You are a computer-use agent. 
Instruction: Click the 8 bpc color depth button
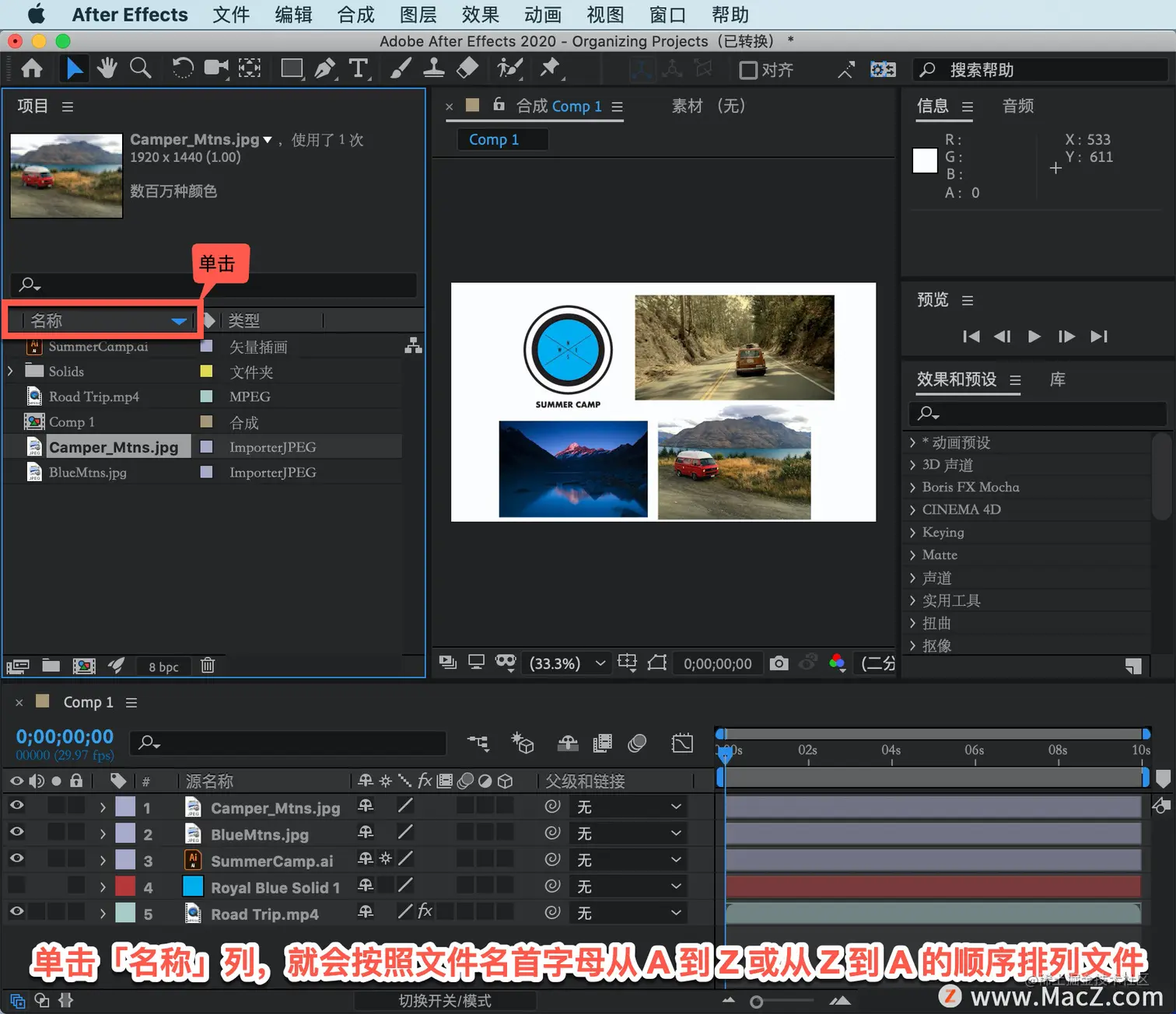point(163,666)
